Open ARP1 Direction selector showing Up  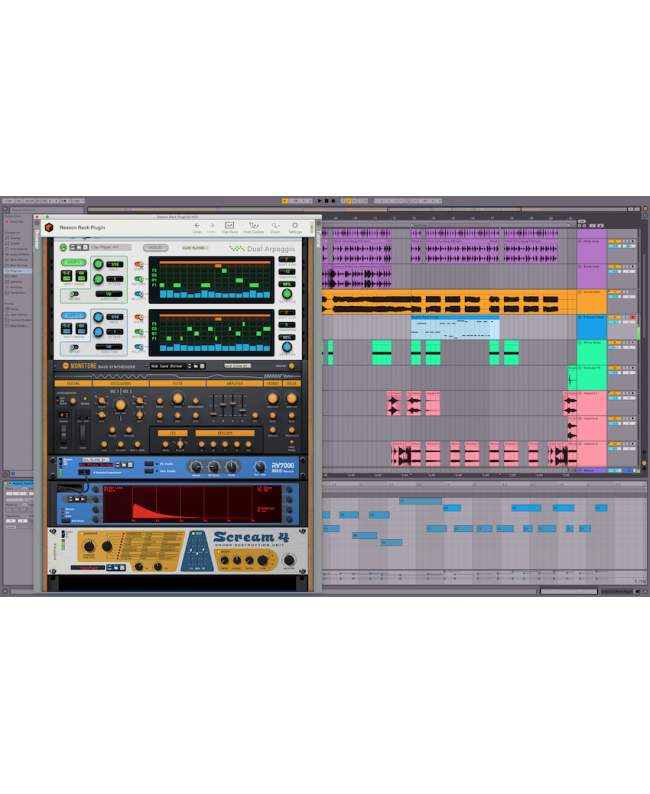pos(110,294)
